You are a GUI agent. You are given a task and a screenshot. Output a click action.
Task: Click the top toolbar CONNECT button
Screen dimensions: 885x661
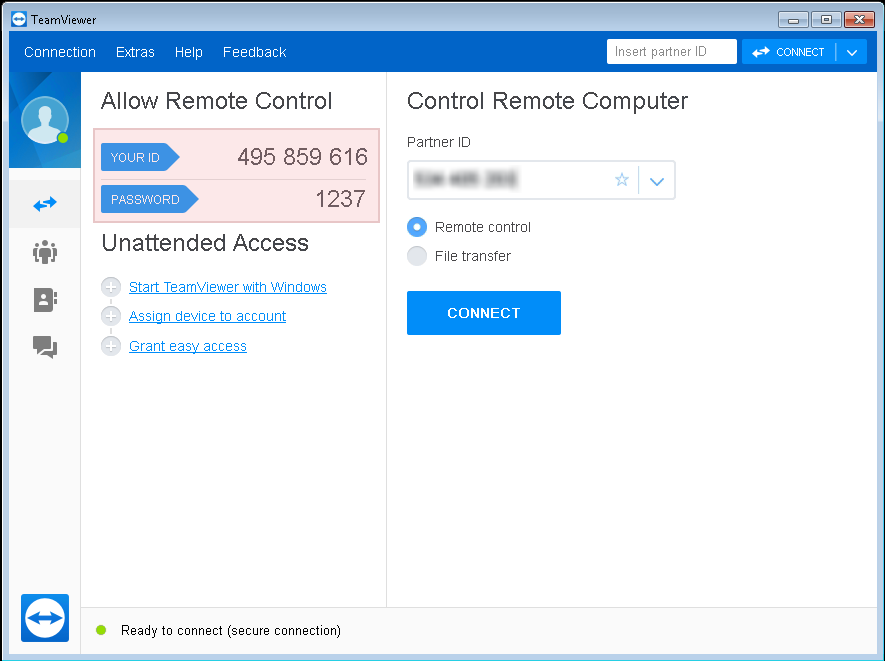click(788, 52)
